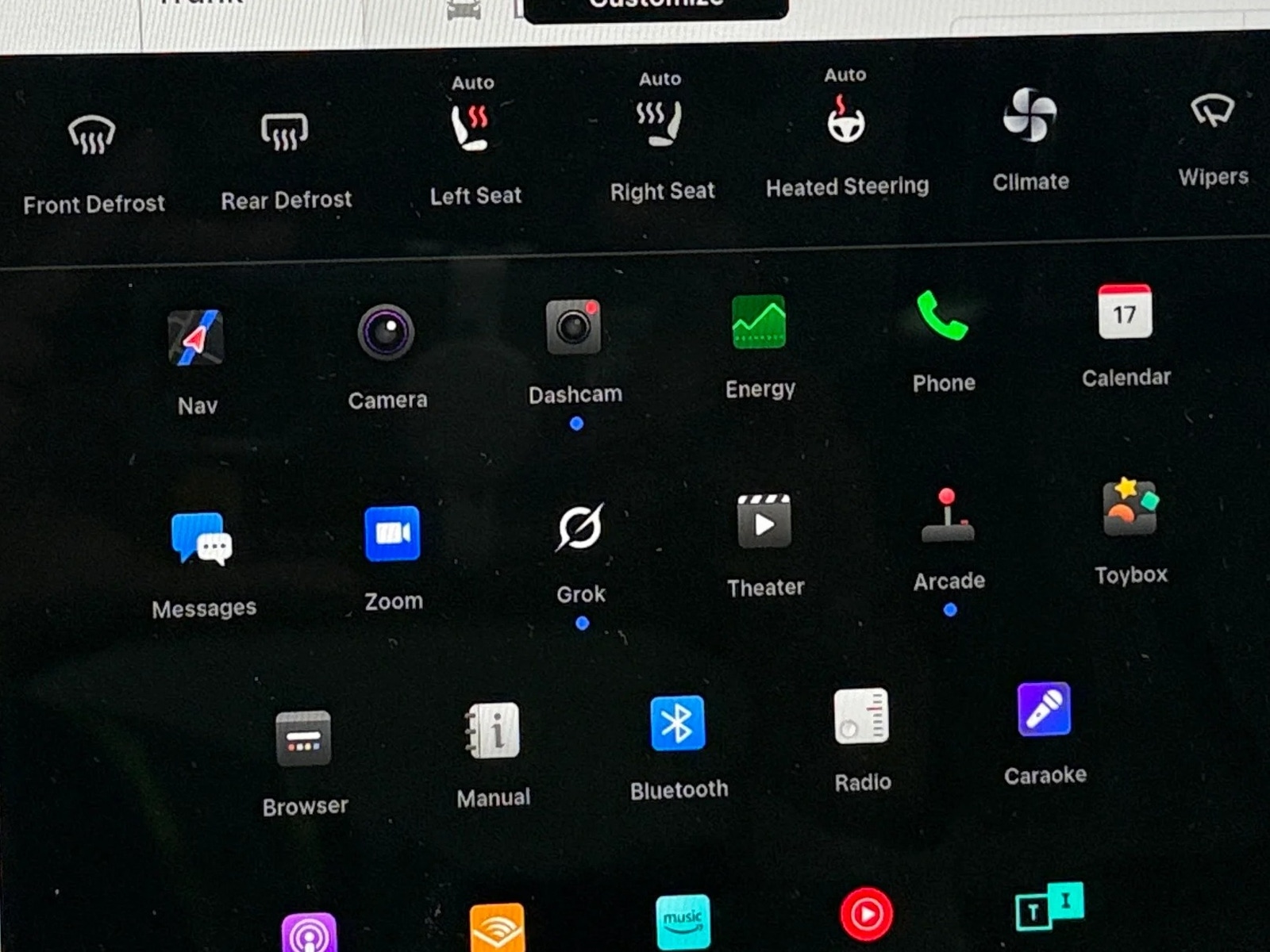1270x952 pixels.
Task: Toggle the Right Seat heater
Action: 660,123
